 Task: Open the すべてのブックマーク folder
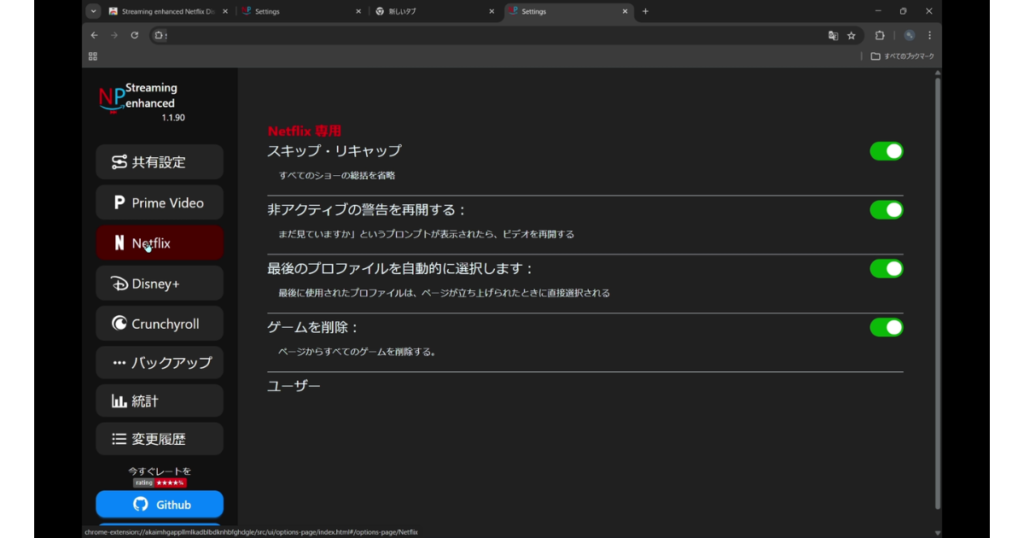(x=902, y=56)
